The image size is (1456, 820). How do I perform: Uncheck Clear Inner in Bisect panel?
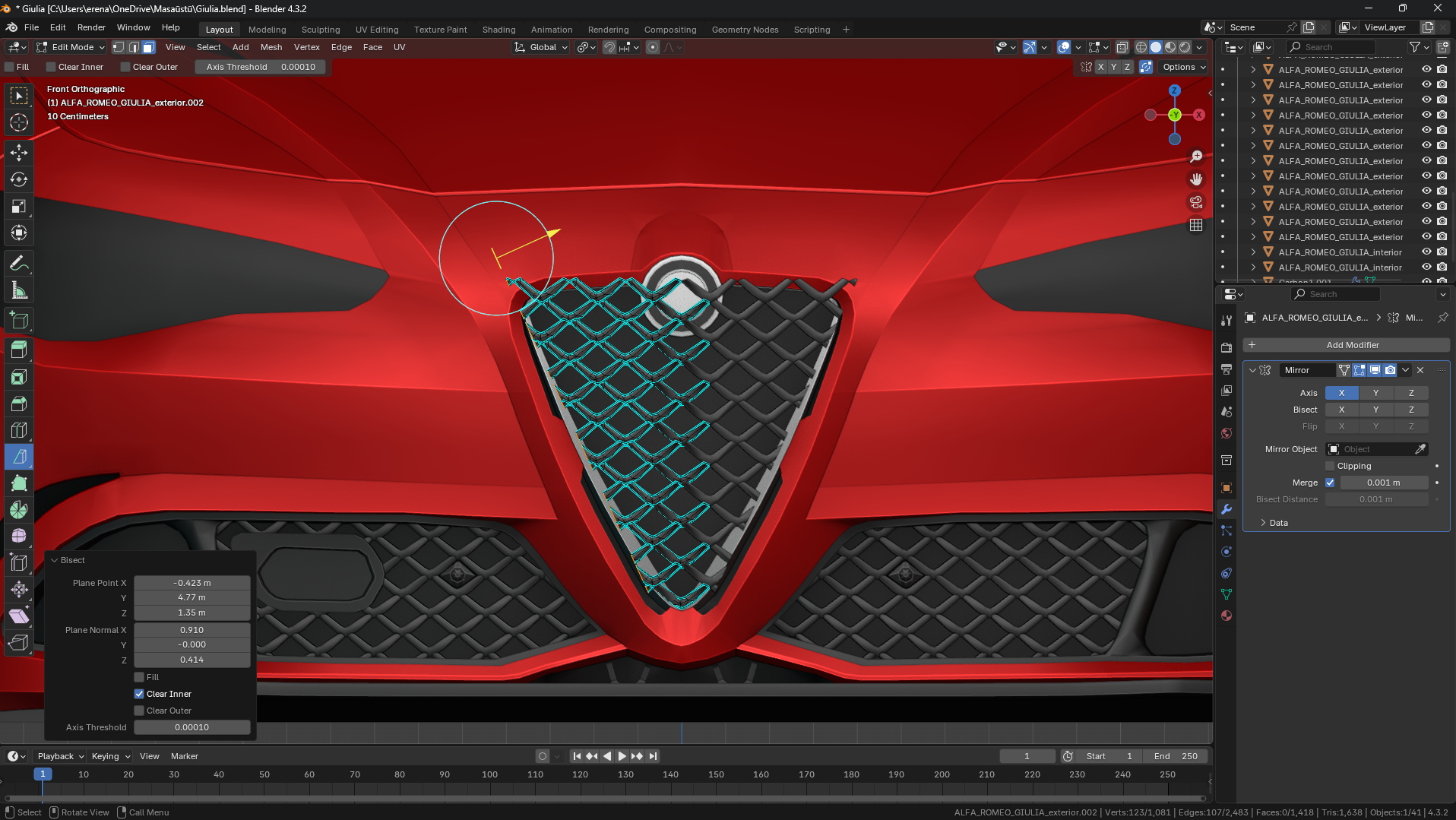click(x=139, y=694)
